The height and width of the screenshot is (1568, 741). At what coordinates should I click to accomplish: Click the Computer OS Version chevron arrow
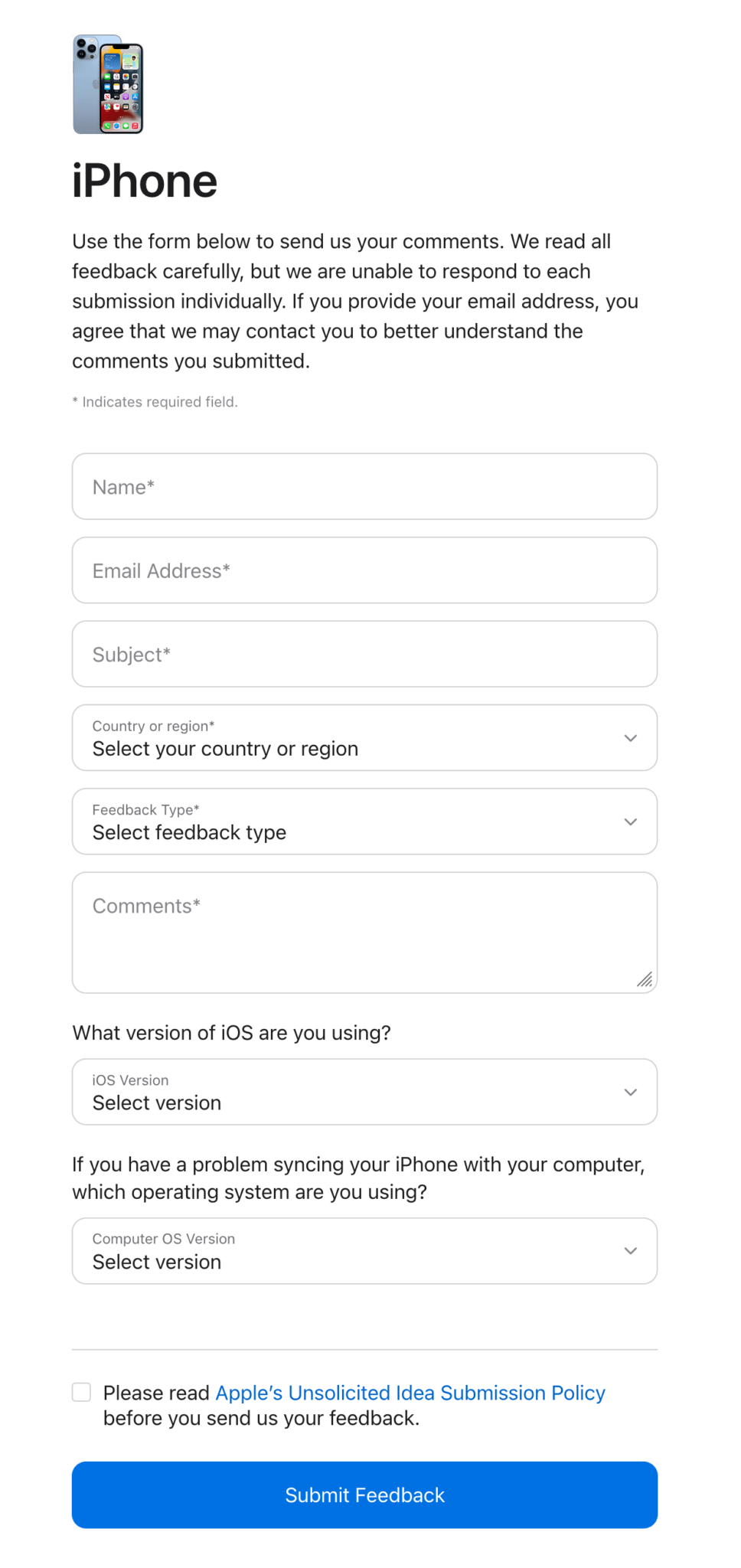(630, 1251)
